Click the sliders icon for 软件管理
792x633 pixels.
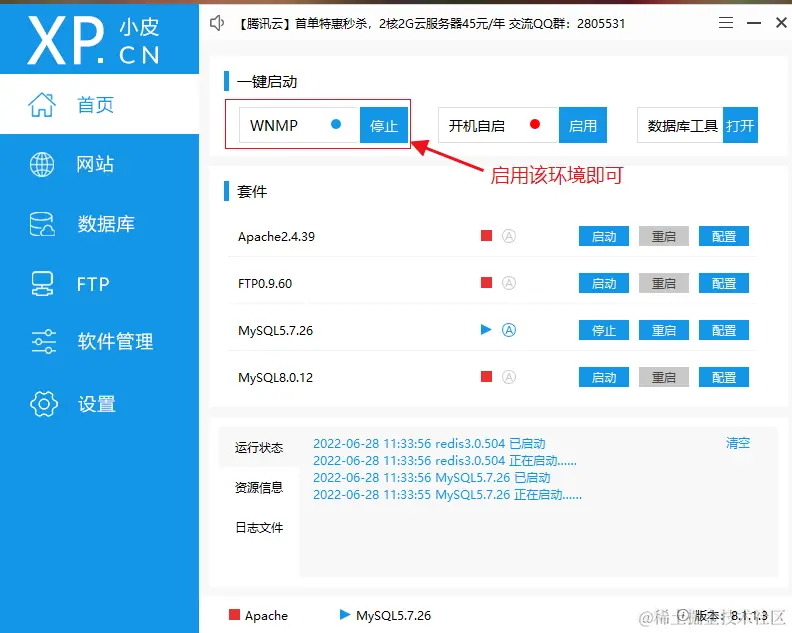coord(43,342)
